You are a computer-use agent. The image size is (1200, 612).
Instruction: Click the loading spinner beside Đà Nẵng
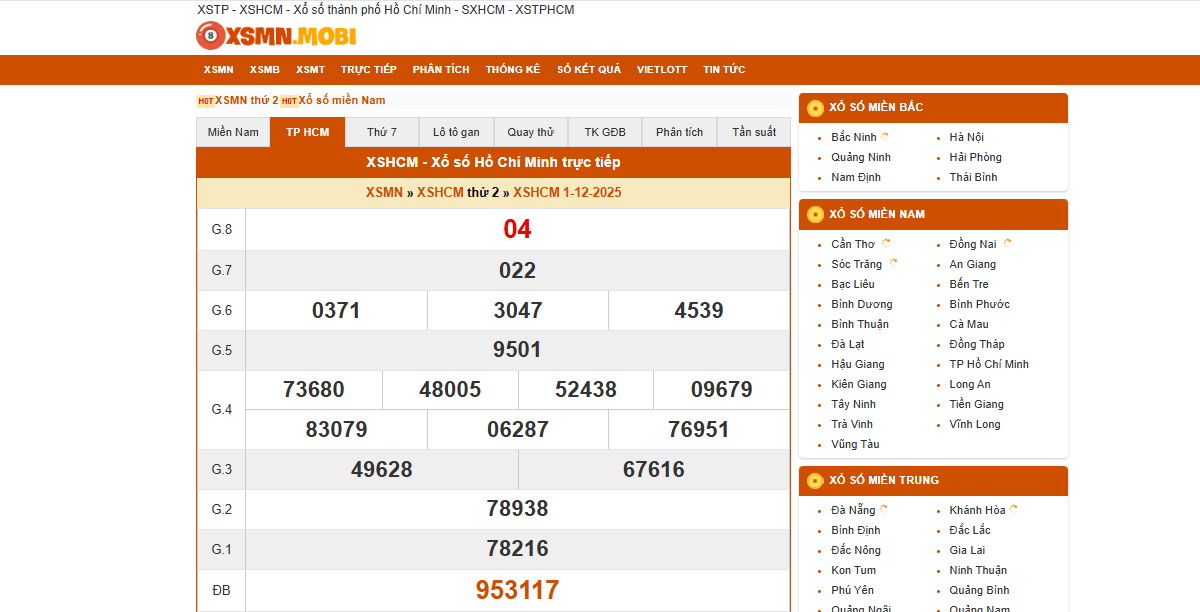[884, 509]
